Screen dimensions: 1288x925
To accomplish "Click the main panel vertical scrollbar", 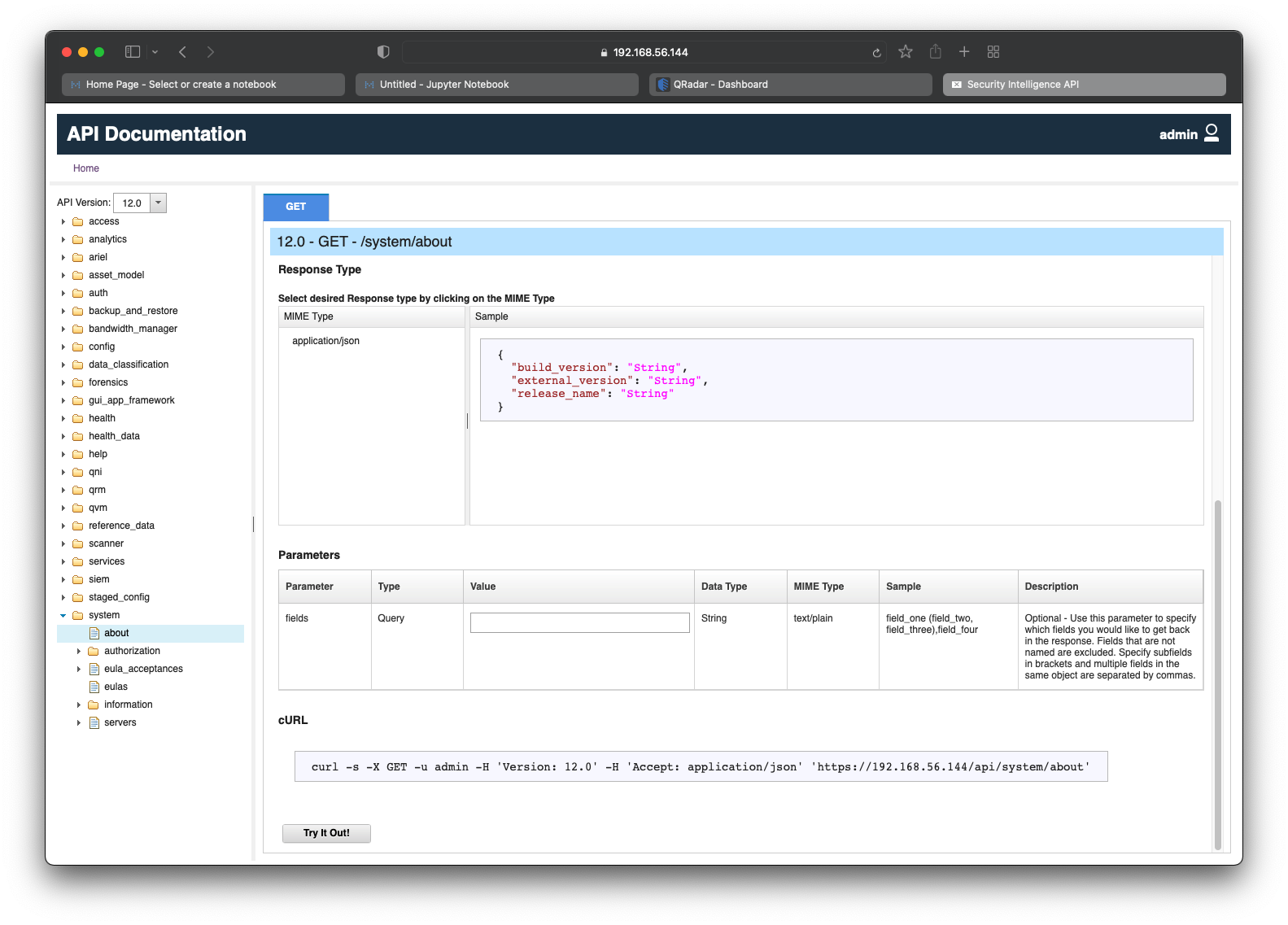I will point(1218,675).
